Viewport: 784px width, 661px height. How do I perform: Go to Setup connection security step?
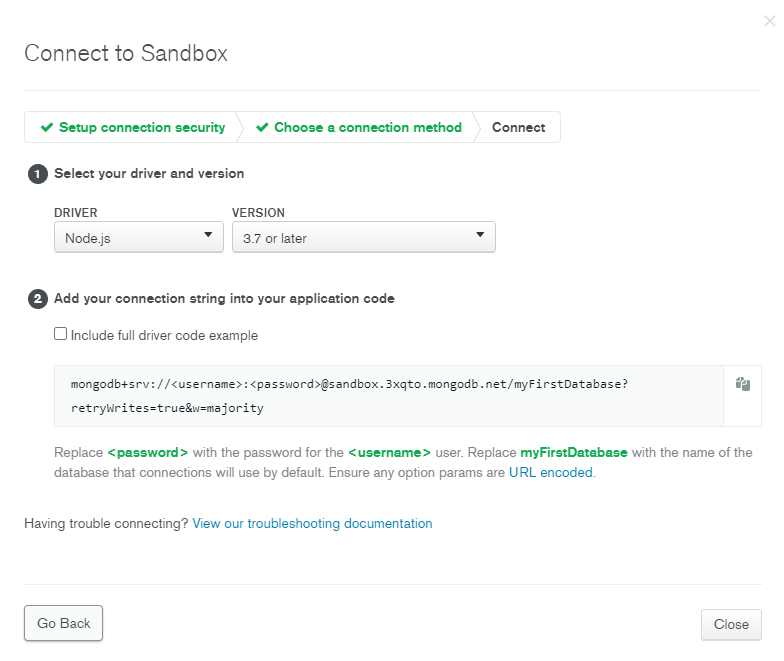tap(141, 128)
